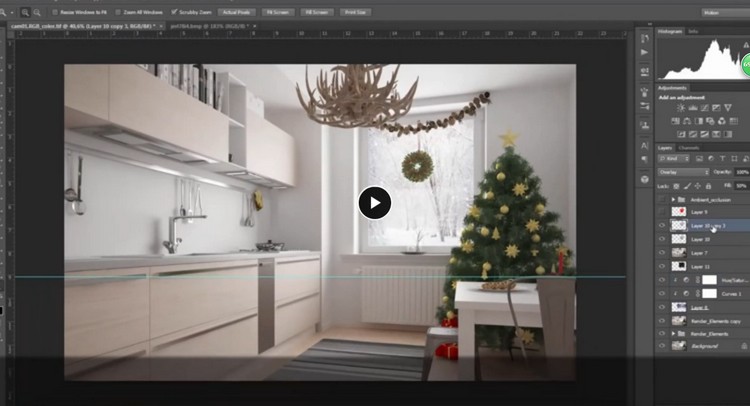Open the History panel icon
This screenshot has height=406, width=750.
pyautogui.click(x=644, y=39)
